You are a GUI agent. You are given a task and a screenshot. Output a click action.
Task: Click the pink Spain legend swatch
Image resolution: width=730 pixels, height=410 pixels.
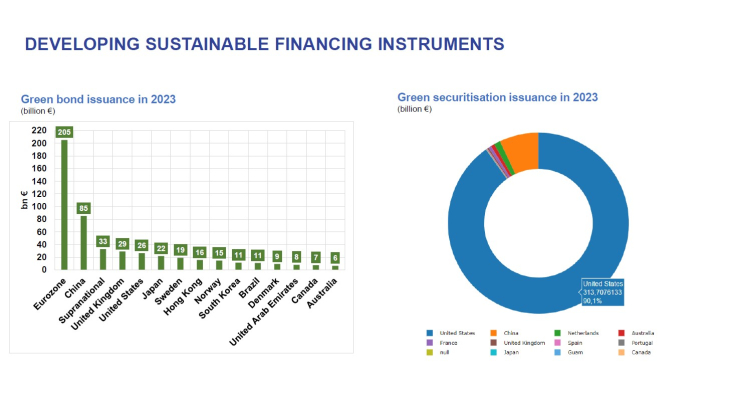[557, 343]
